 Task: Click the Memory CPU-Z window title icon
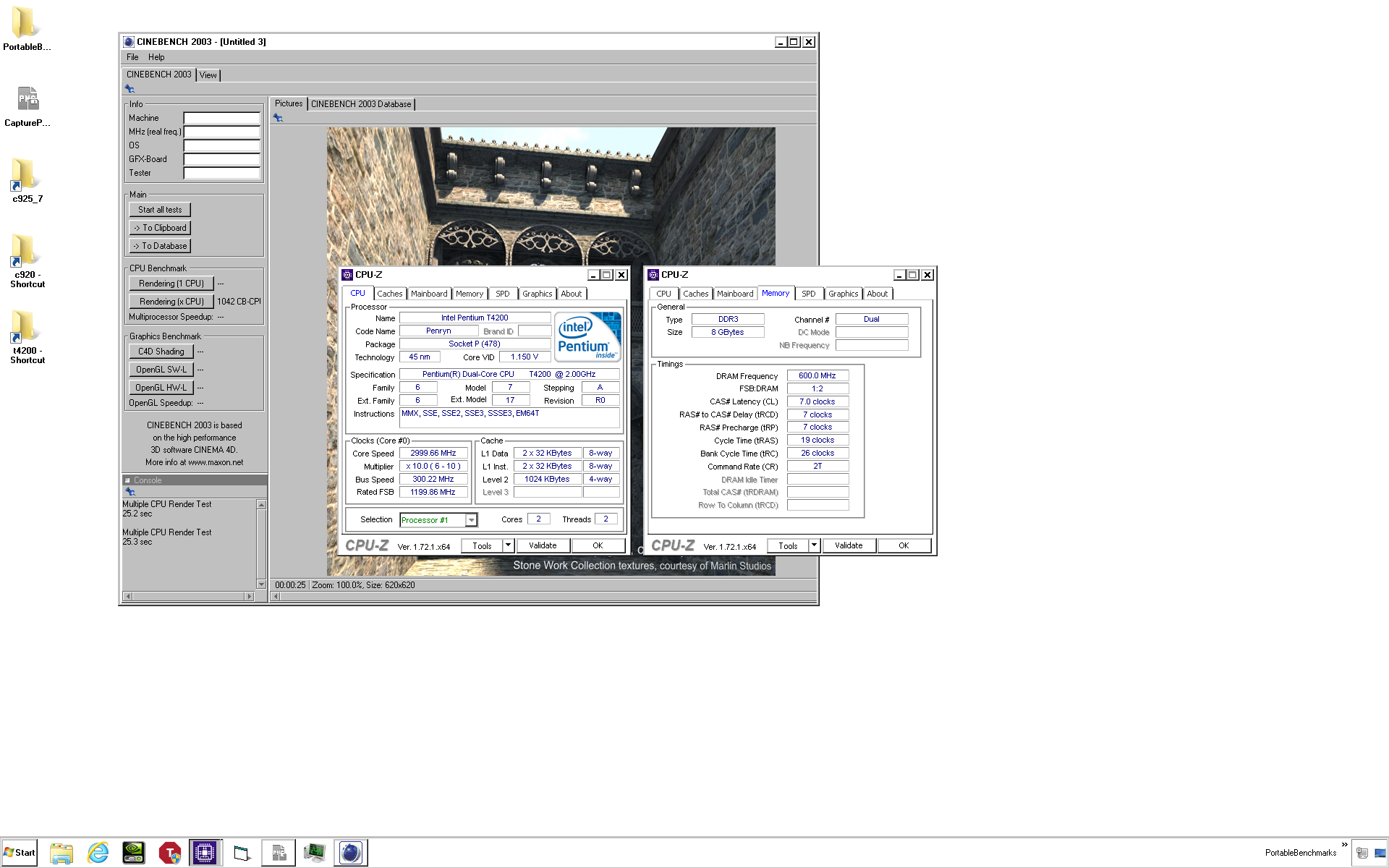click(x=653, y=275)
